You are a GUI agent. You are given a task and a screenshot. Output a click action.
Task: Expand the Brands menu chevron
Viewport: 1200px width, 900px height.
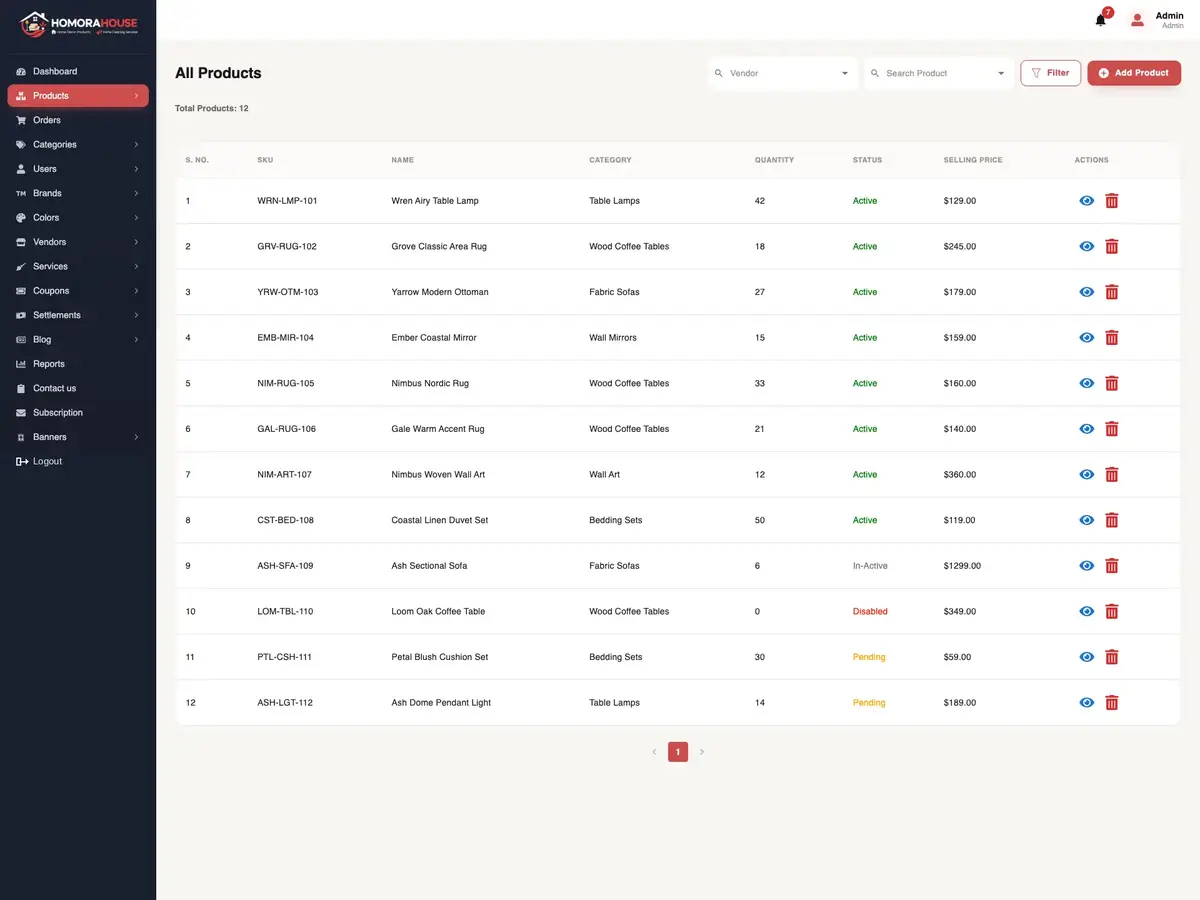136,193
